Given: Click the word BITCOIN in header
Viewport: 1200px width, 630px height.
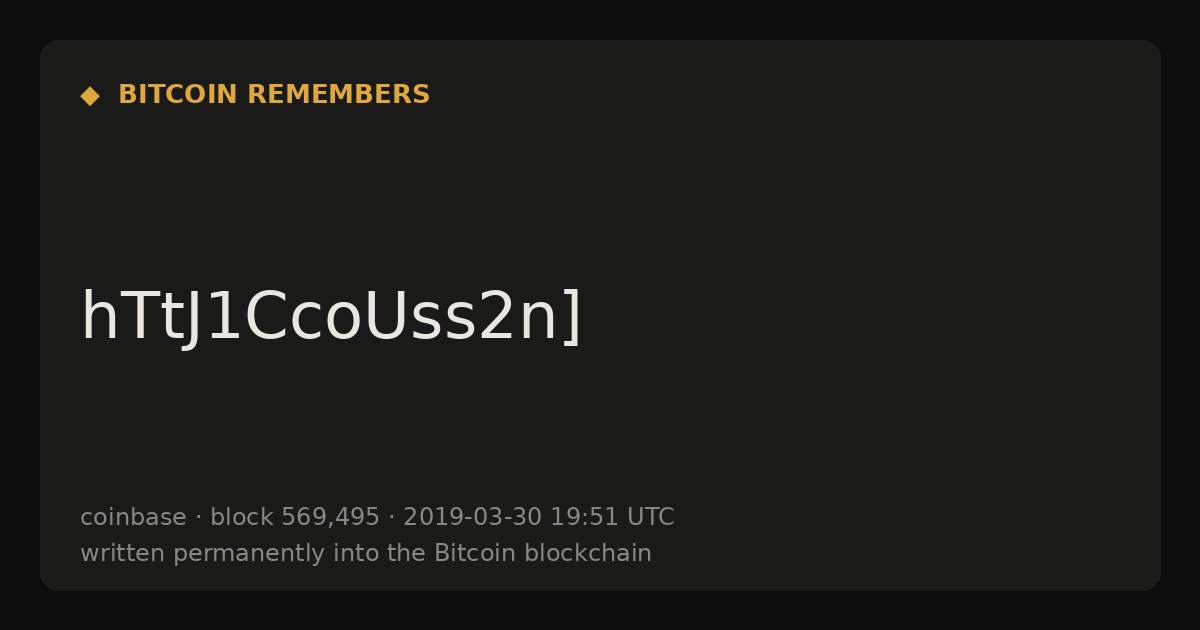Looking at the screenshot, I should [178, 95].
